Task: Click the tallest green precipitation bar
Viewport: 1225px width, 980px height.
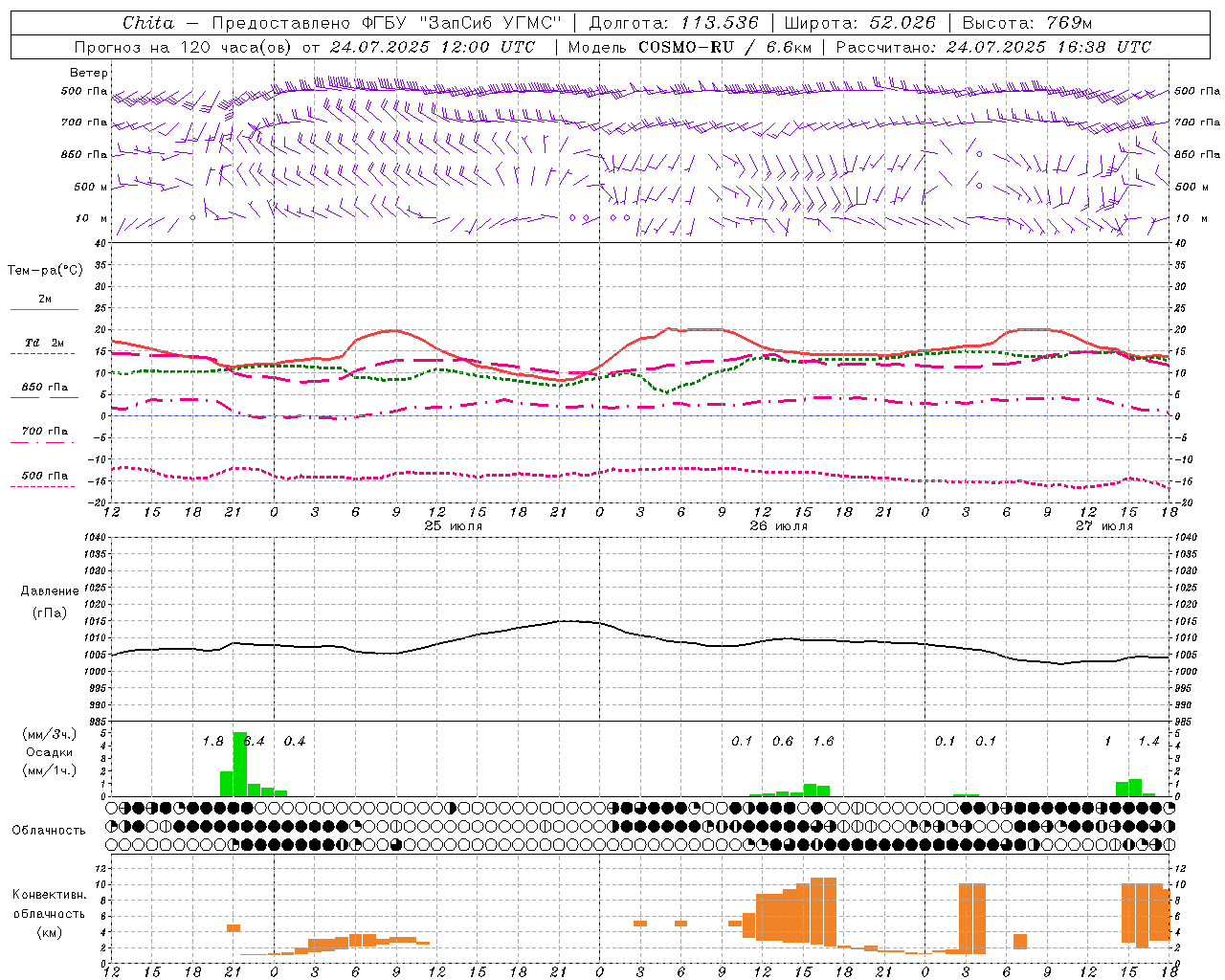Action: pyautogui.click(x=240, y=765)
